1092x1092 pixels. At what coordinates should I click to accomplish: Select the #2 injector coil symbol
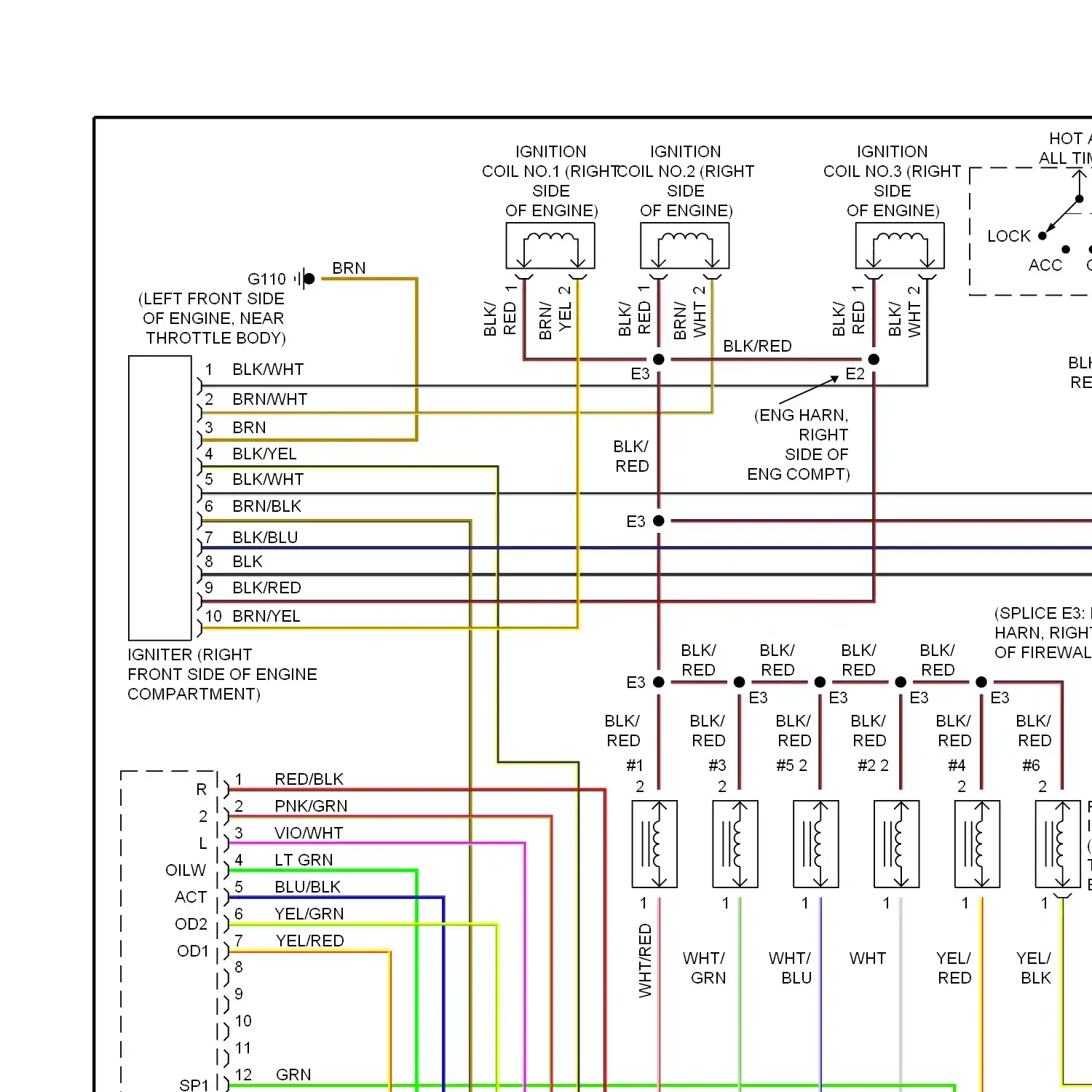pyautogui.click(x=897, y=844)
